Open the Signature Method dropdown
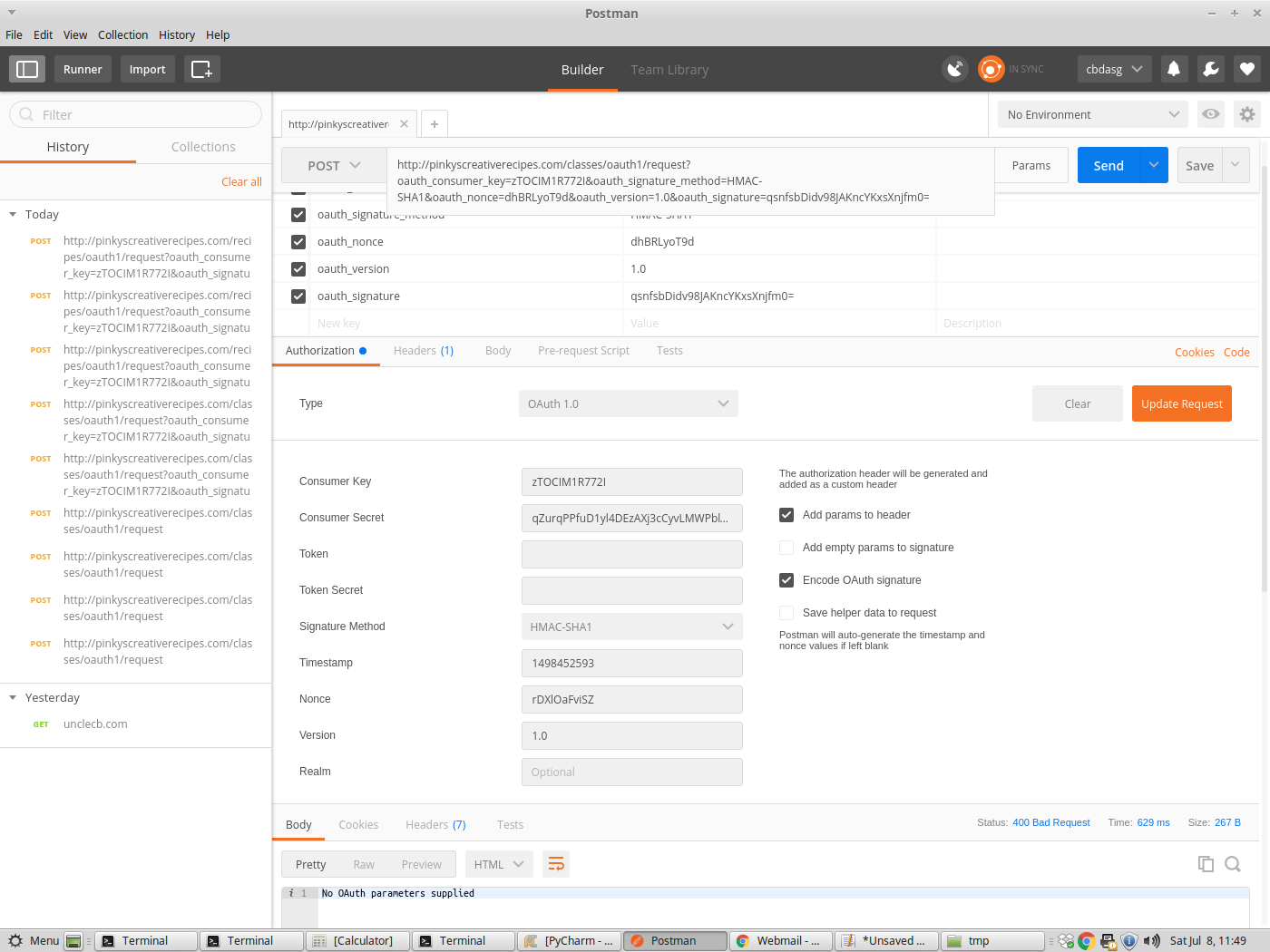Viewport: 1270px width, 952px height. click(630, 627)
